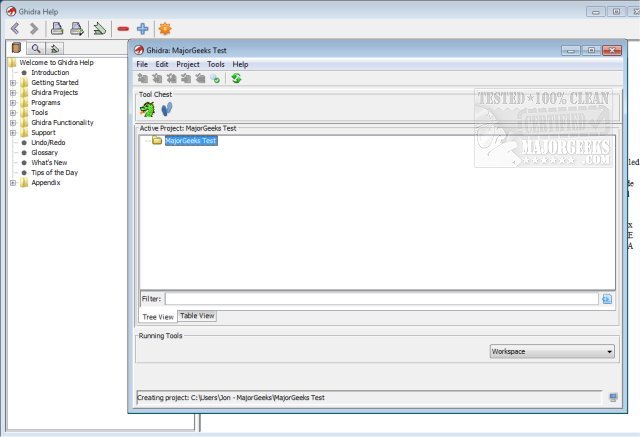Image resolution: width=640 pixels, height=437 pixels.
Task: Click the Check Out toolbar icon
Action: (157, 78)
